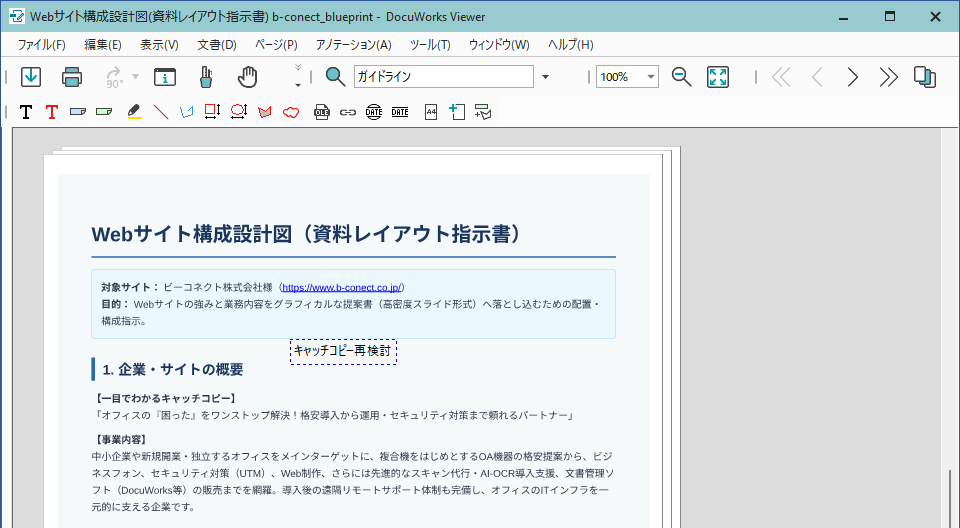The image size is (960, 528).
Task: Open the 文書(D) menu
Action: [217, 45]
